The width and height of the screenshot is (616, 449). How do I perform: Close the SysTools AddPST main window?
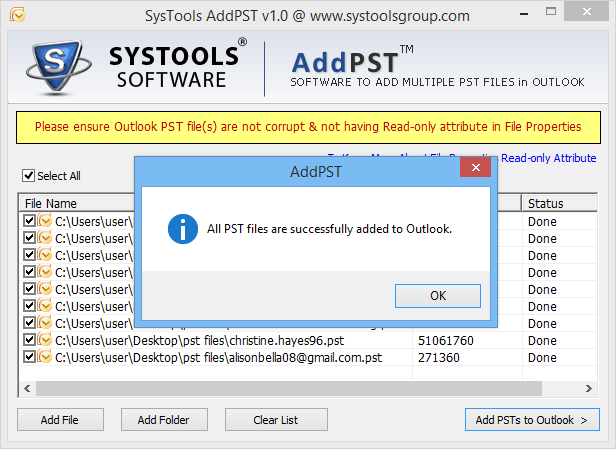point(587,12)
